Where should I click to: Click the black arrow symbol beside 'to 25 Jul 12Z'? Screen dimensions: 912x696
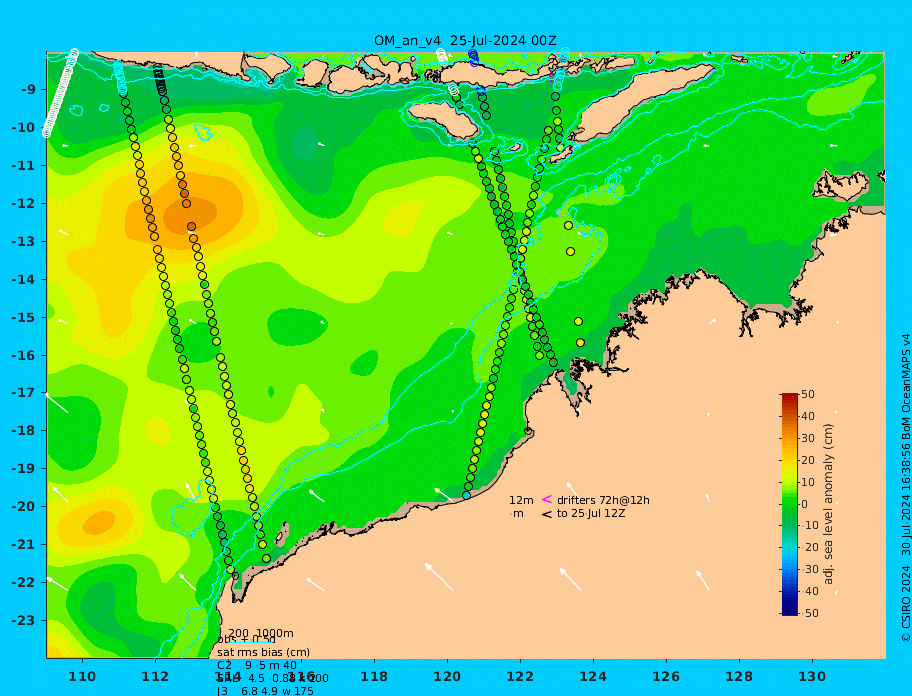pos(547,514)
